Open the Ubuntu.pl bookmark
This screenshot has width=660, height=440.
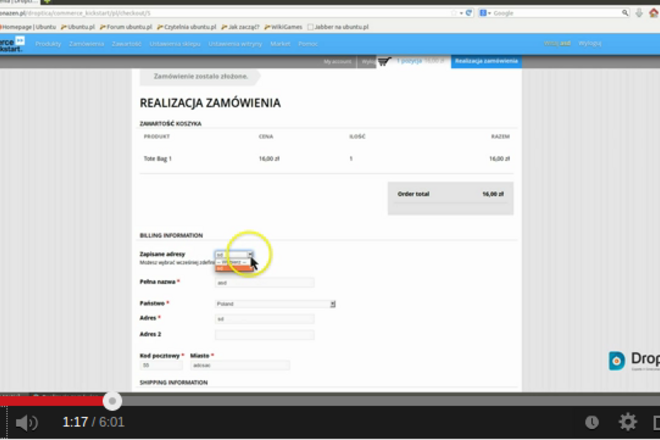click(78, 27)
